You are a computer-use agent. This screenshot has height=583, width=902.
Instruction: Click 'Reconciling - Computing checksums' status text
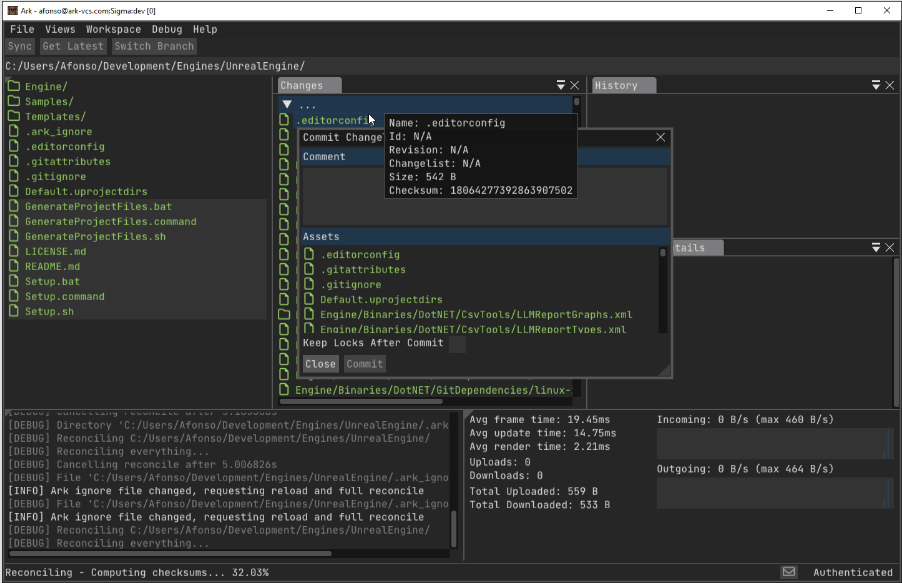(x=137, y=572)
